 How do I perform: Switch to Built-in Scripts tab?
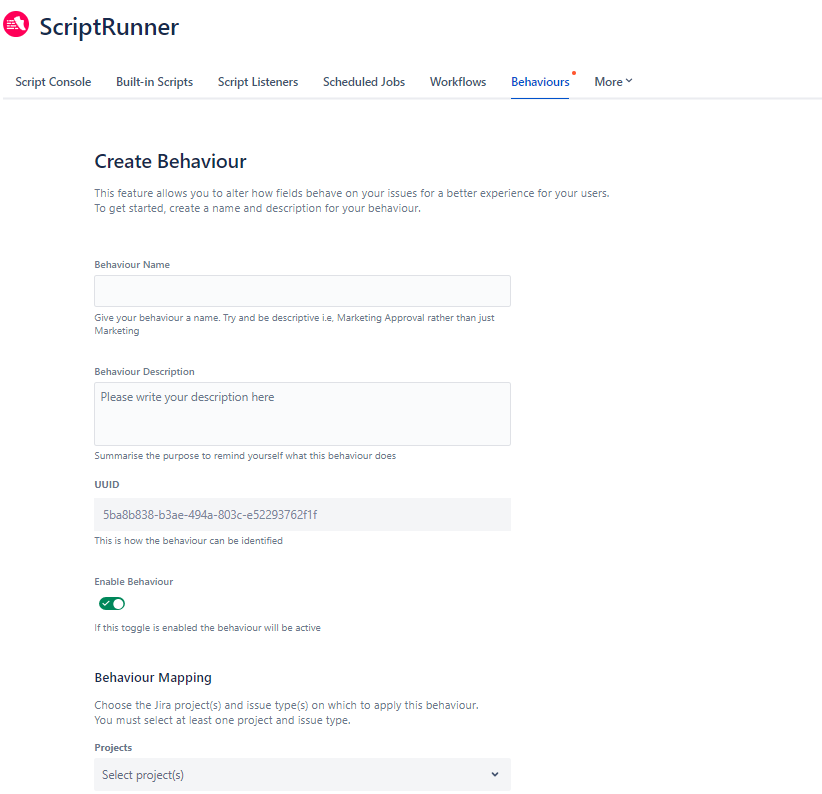click(x=154, y=82)
